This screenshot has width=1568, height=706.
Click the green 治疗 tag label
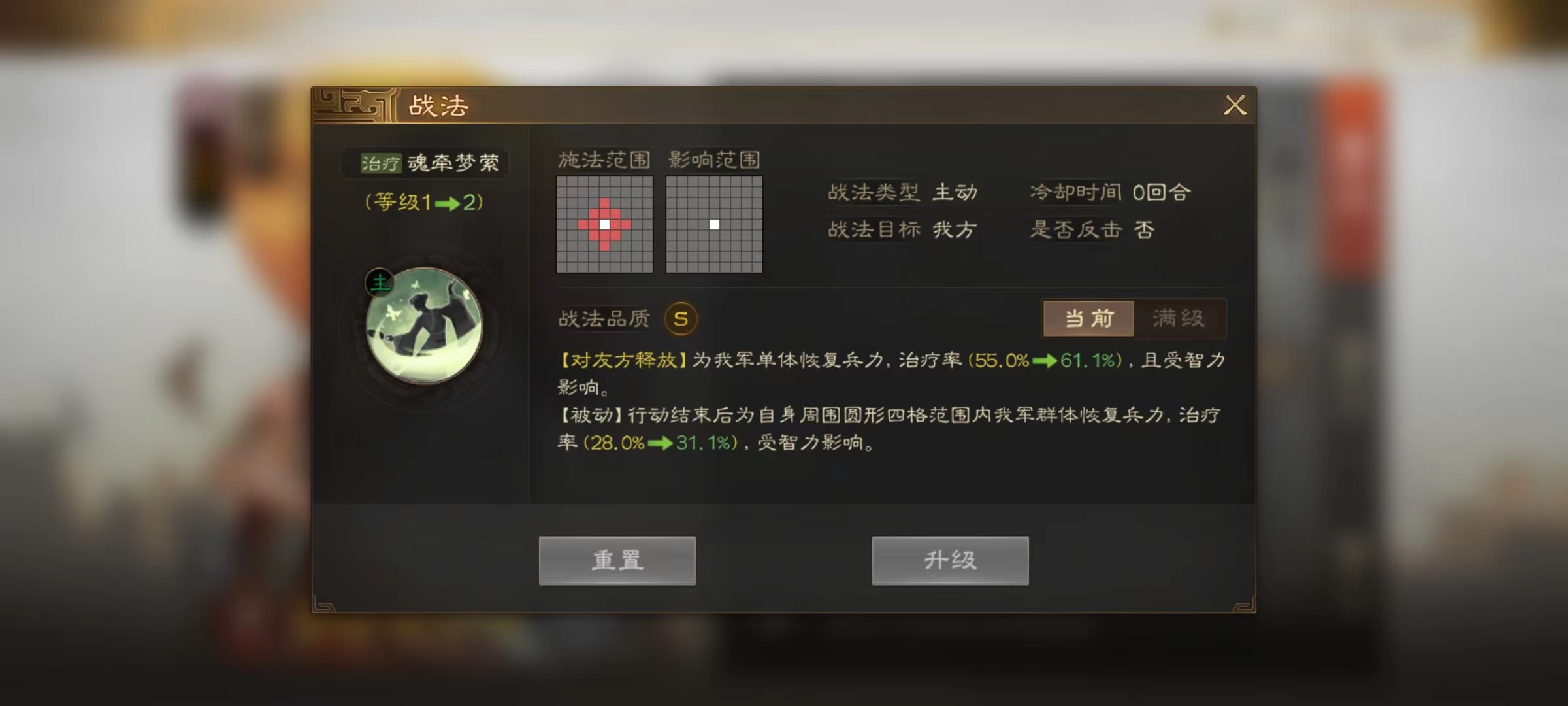[x=381, y=163]
